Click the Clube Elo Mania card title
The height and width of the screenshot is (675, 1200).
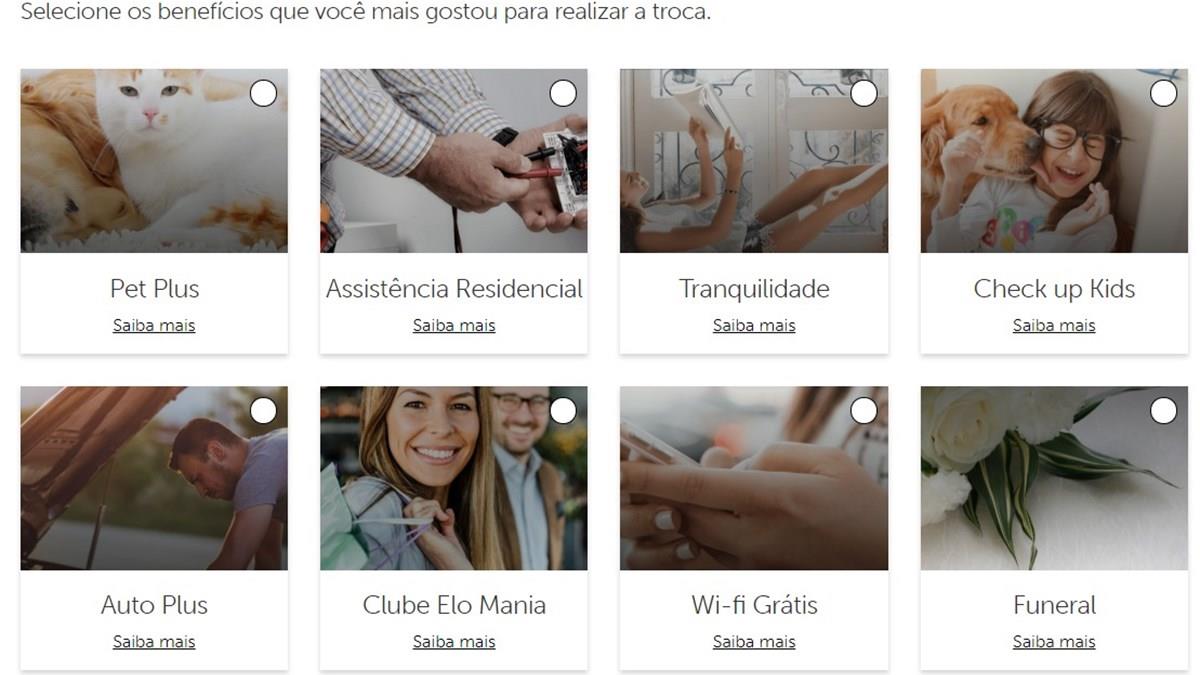(454, 605)
